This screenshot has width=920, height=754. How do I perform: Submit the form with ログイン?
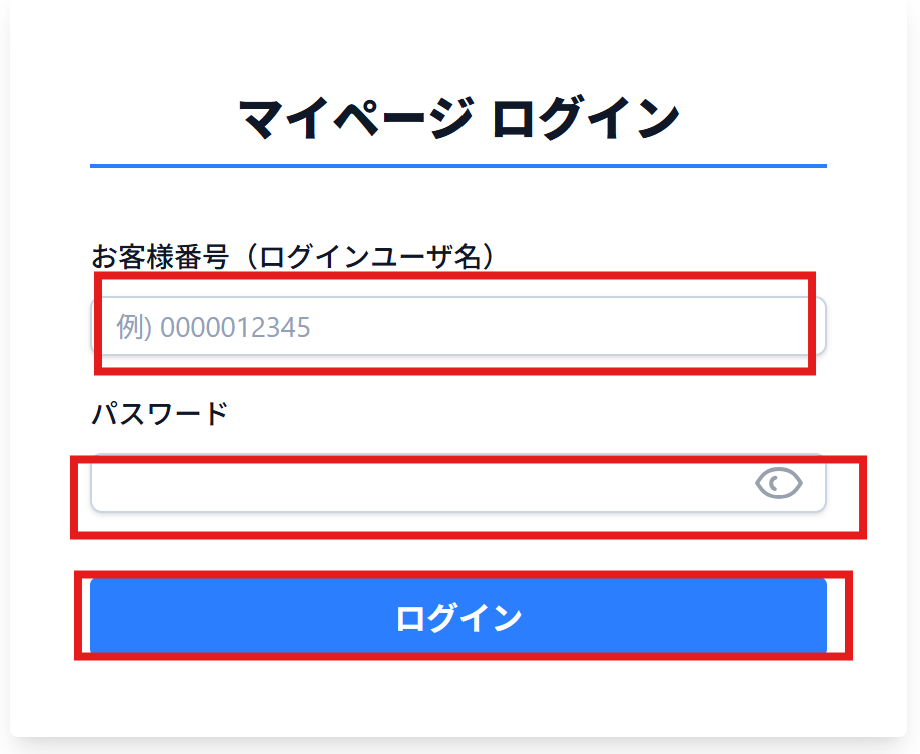458,617
